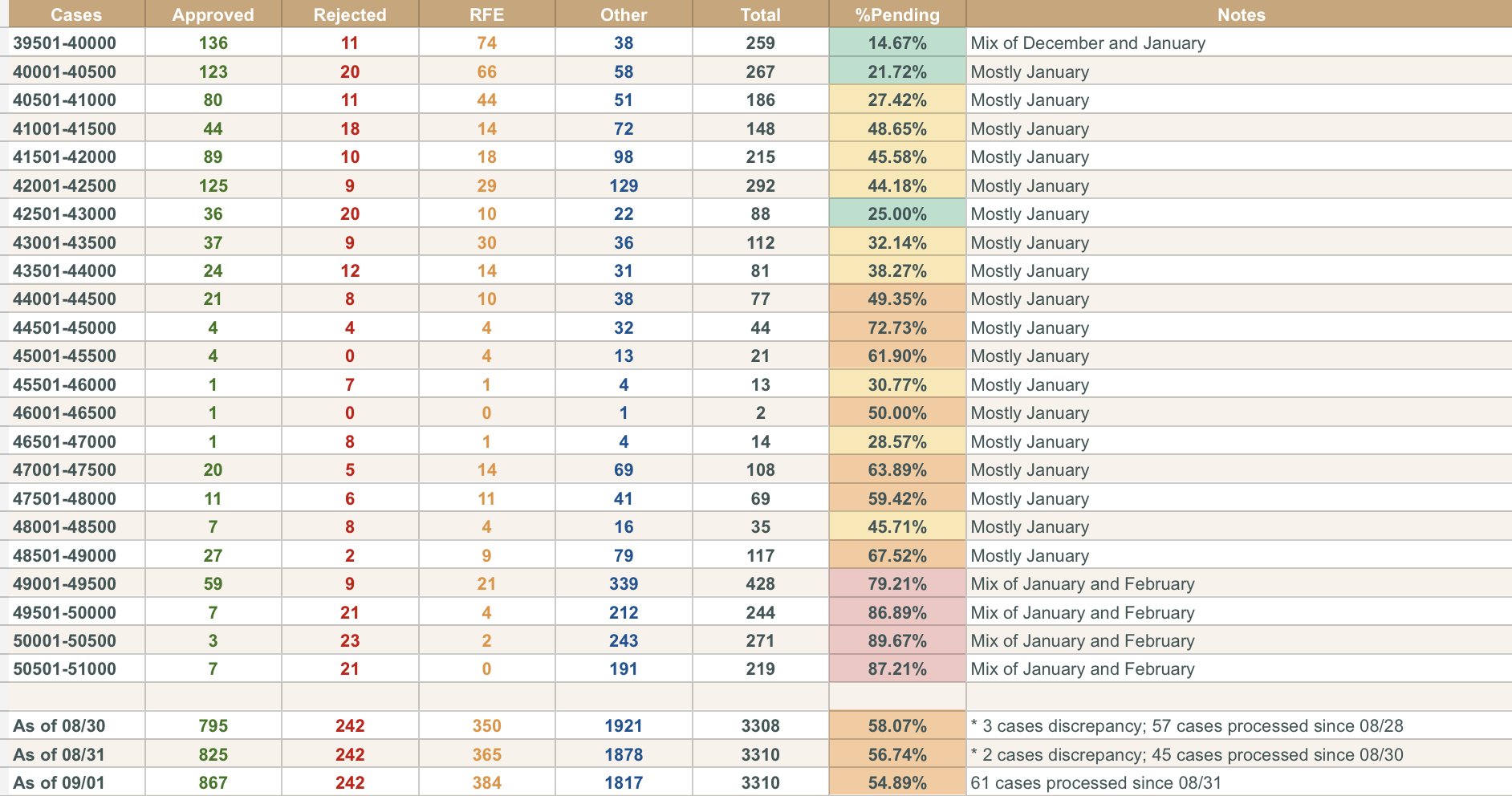
Task: Click the 72.73% pending cell
Action: point(896,328)
